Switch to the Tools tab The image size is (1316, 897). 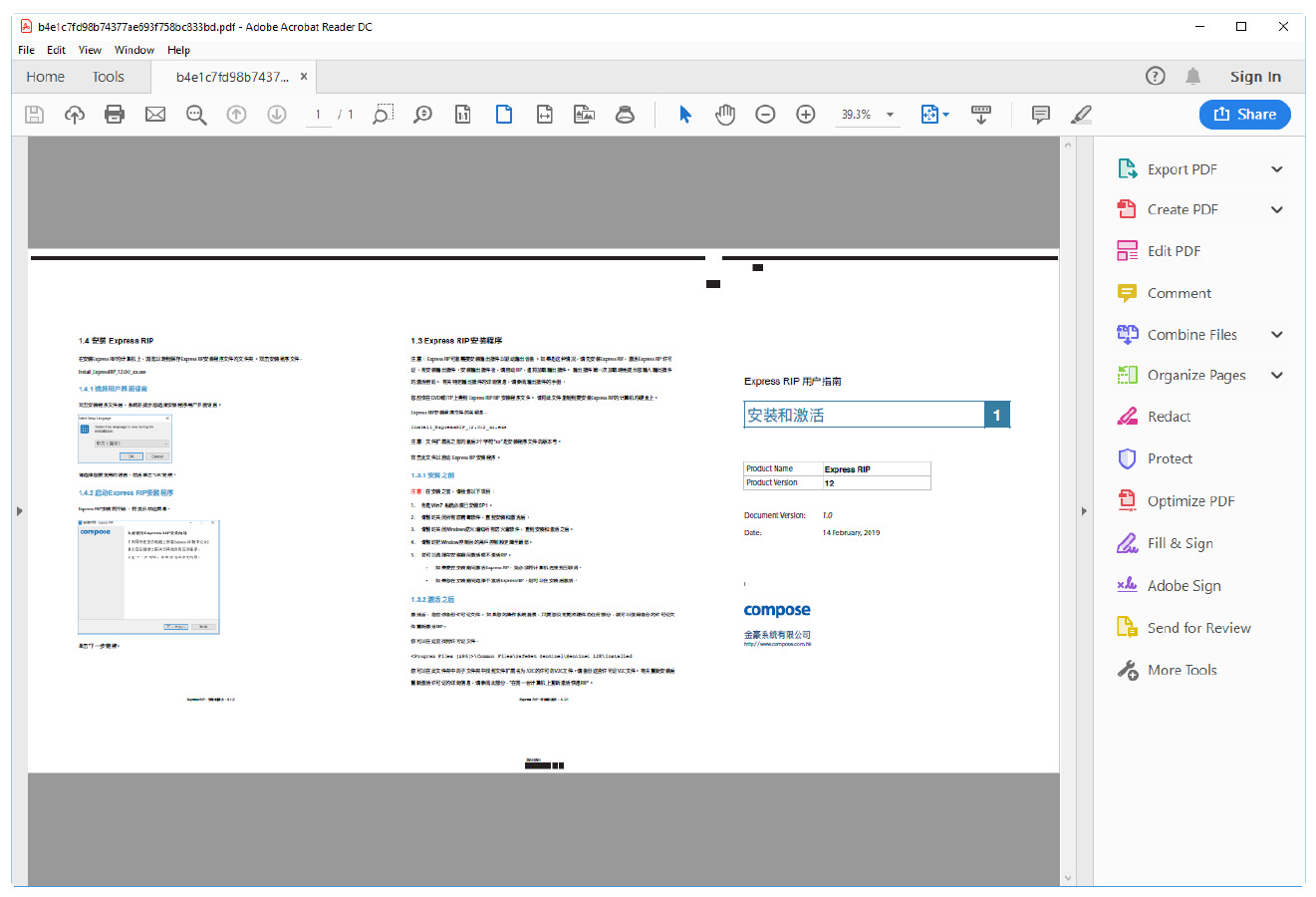point(109,77)
